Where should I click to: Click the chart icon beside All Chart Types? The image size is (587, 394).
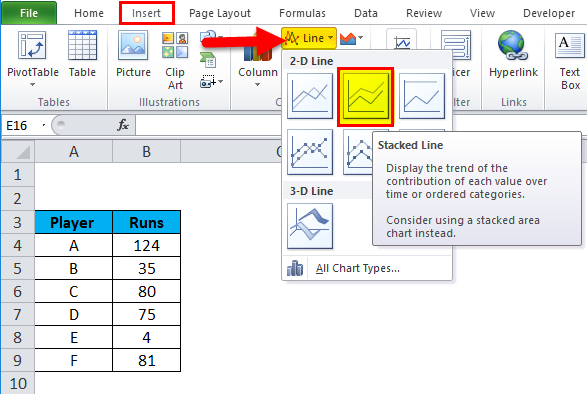pos(295,268)
